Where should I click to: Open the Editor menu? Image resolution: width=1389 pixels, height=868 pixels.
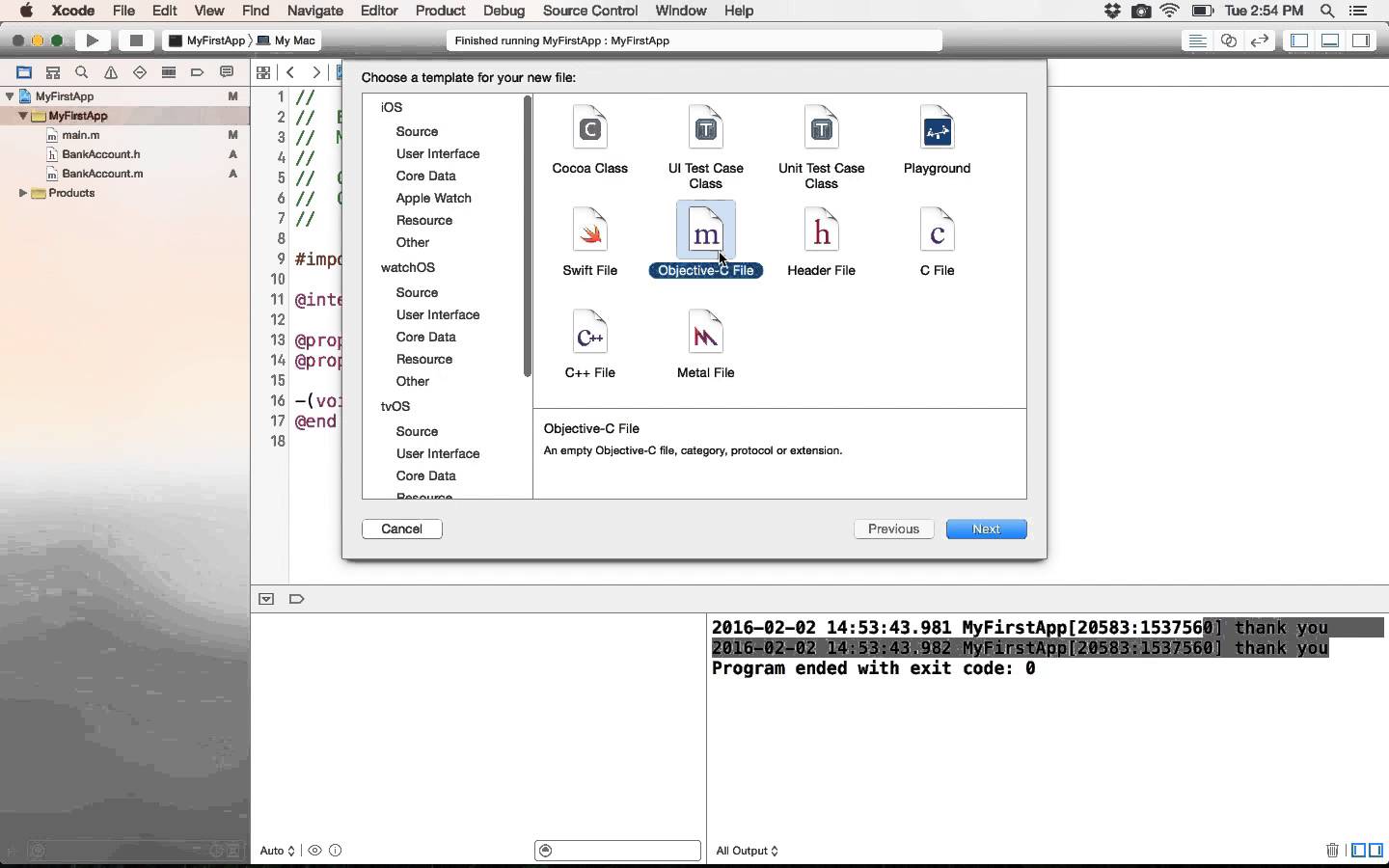[x=379, y=11]
